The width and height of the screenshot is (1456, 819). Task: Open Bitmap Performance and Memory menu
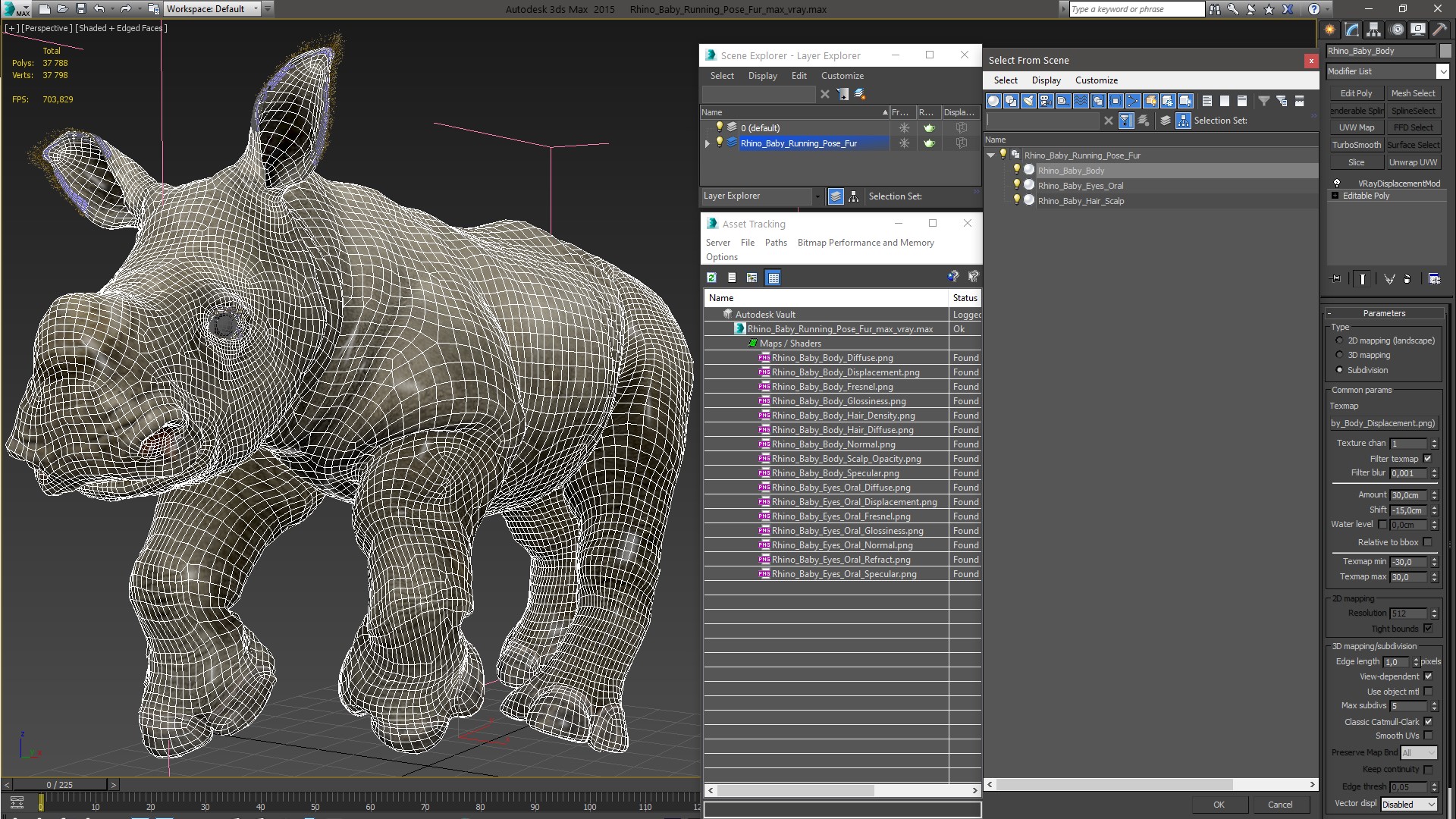pos(866,243)
